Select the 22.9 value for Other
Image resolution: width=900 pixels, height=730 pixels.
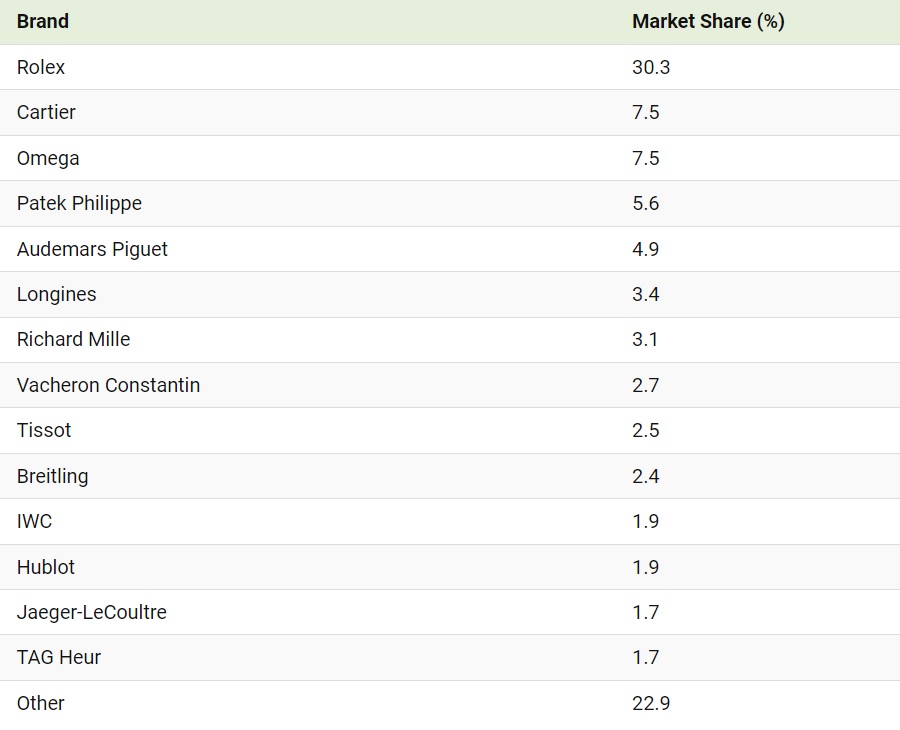tap(650, 703)
